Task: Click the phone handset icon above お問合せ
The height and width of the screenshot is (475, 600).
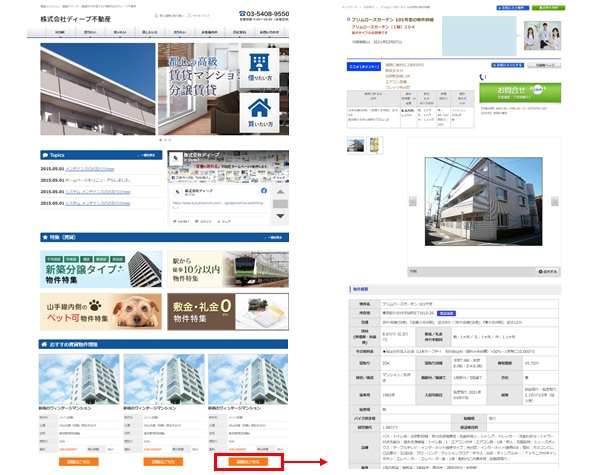Action: pos(483,77)
